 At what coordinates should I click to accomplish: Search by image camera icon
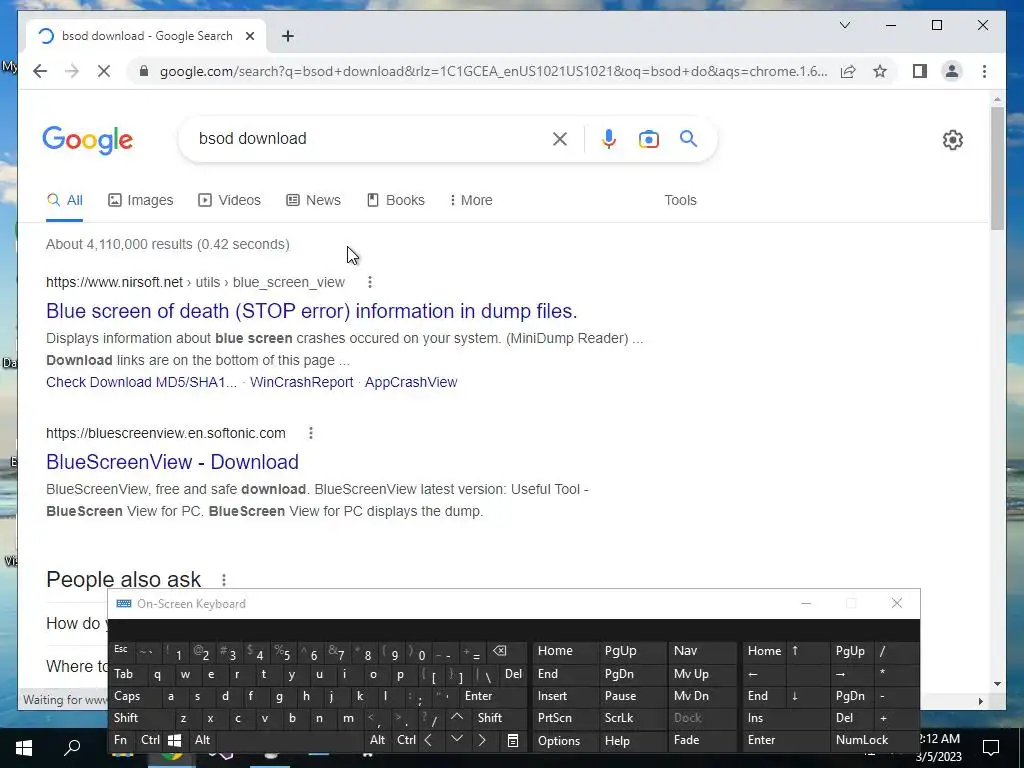pyautogui.click(x=648, y=139)
